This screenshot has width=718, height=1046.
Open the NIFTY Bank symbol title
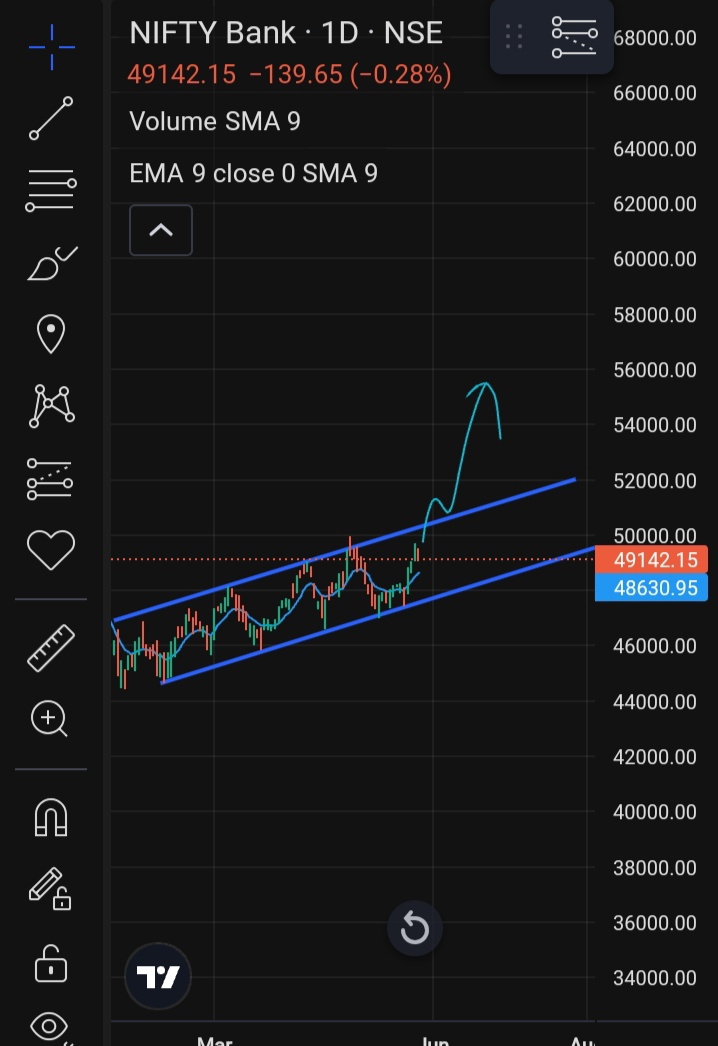pos(285,32)
